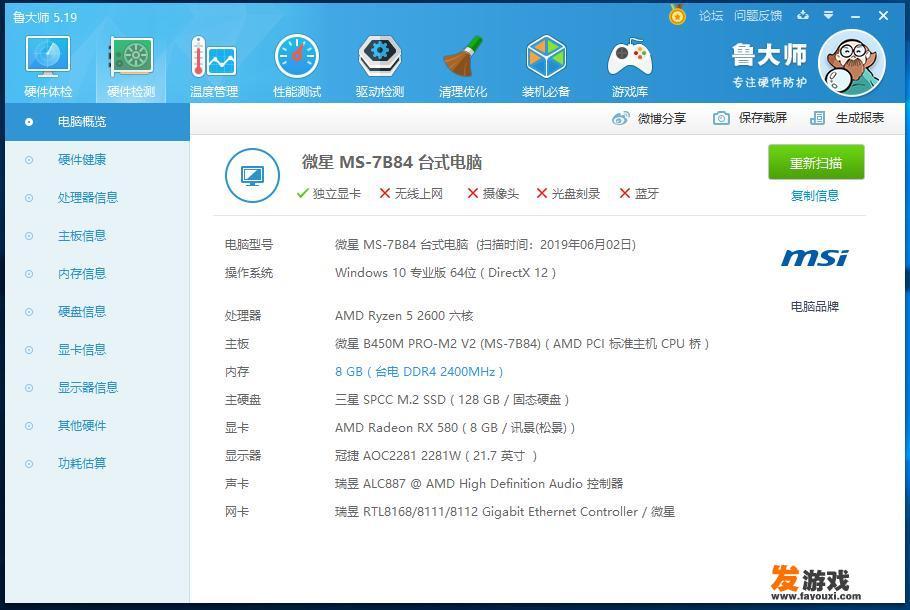Click processor value AMD Ryzen 5 2600 六核

(404, 316)
